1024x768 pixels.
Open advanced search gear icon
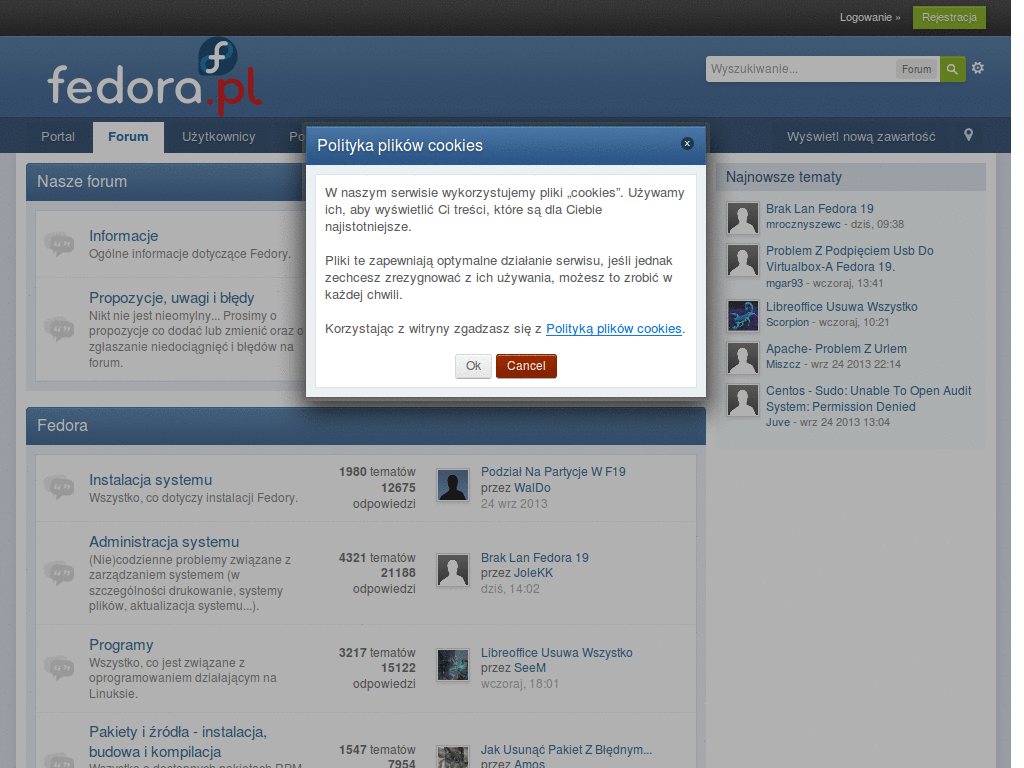coord(978,68)
